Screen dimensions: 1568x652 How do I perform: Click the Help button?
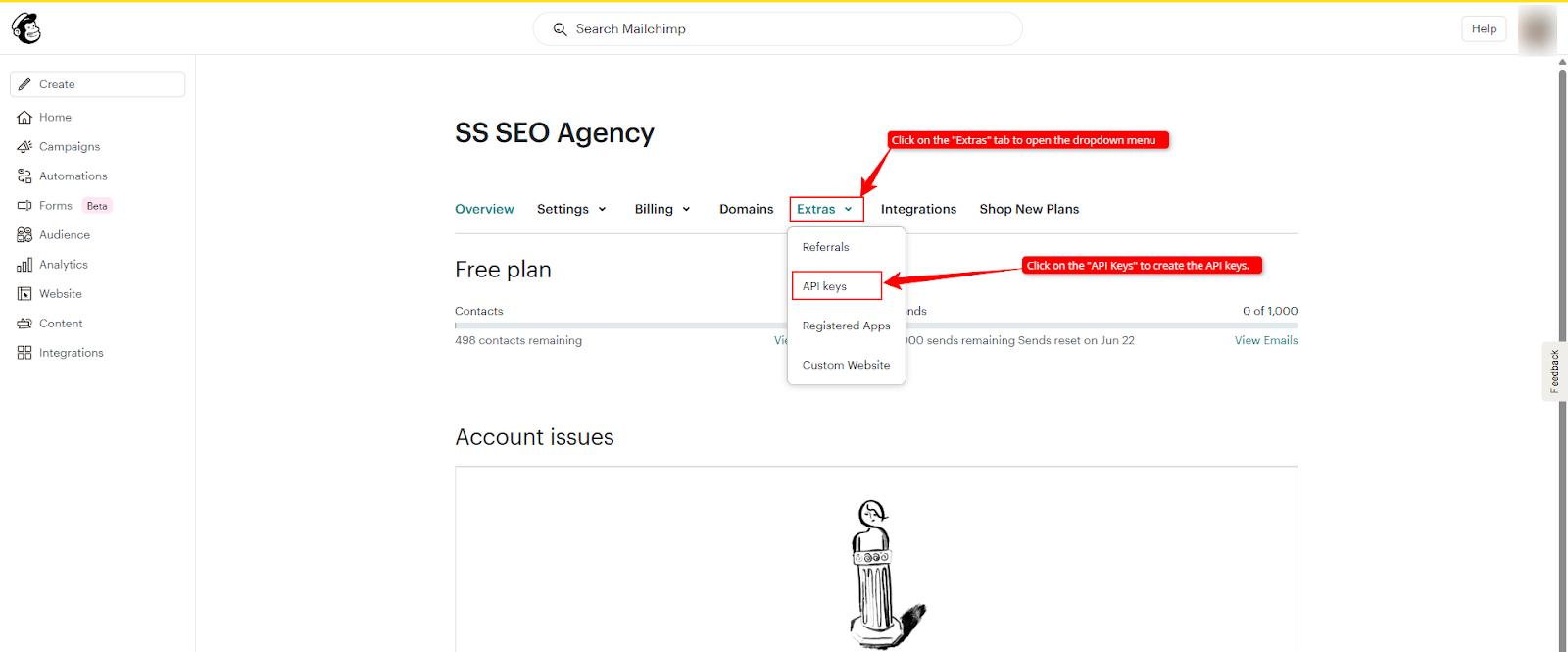1484,29
